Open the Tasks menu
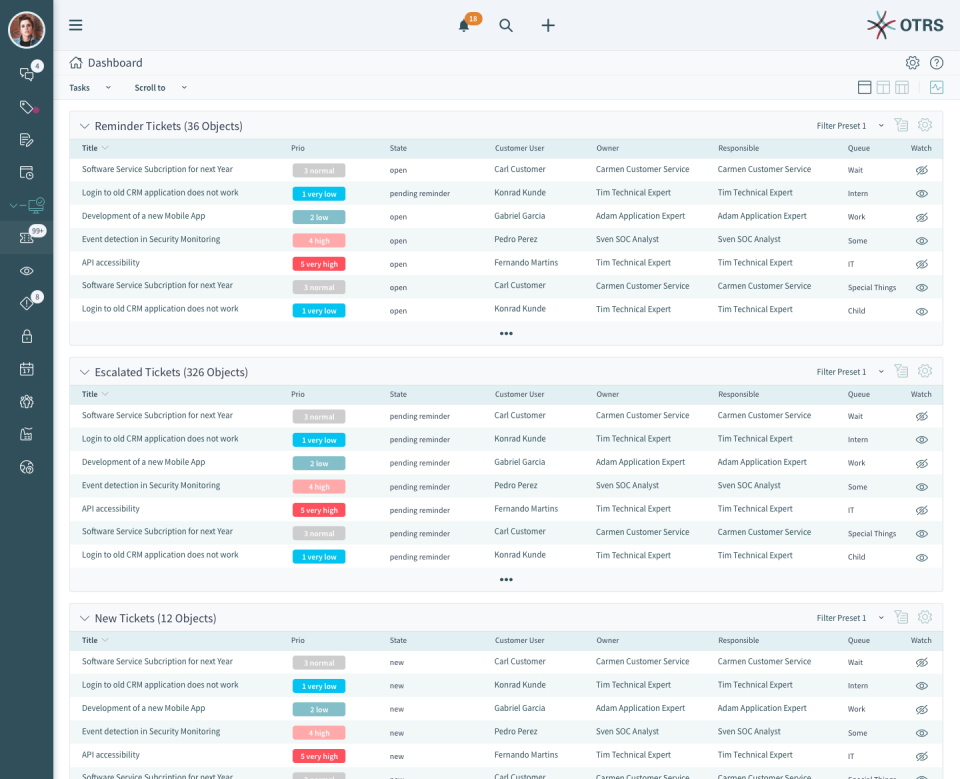 coord(89,88)
